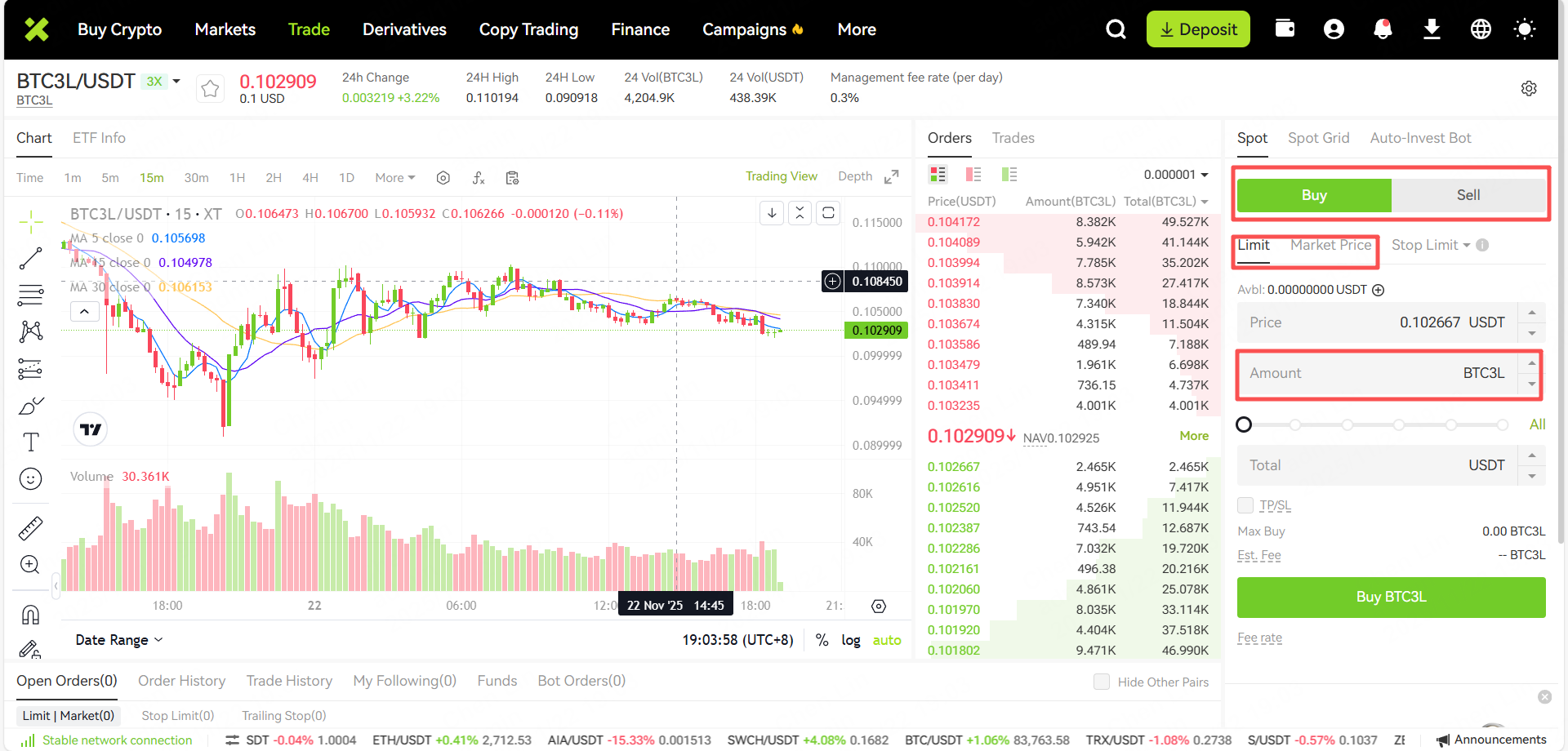Open the wallet icon in header

pyautogui.click(x=1285, y=29)
